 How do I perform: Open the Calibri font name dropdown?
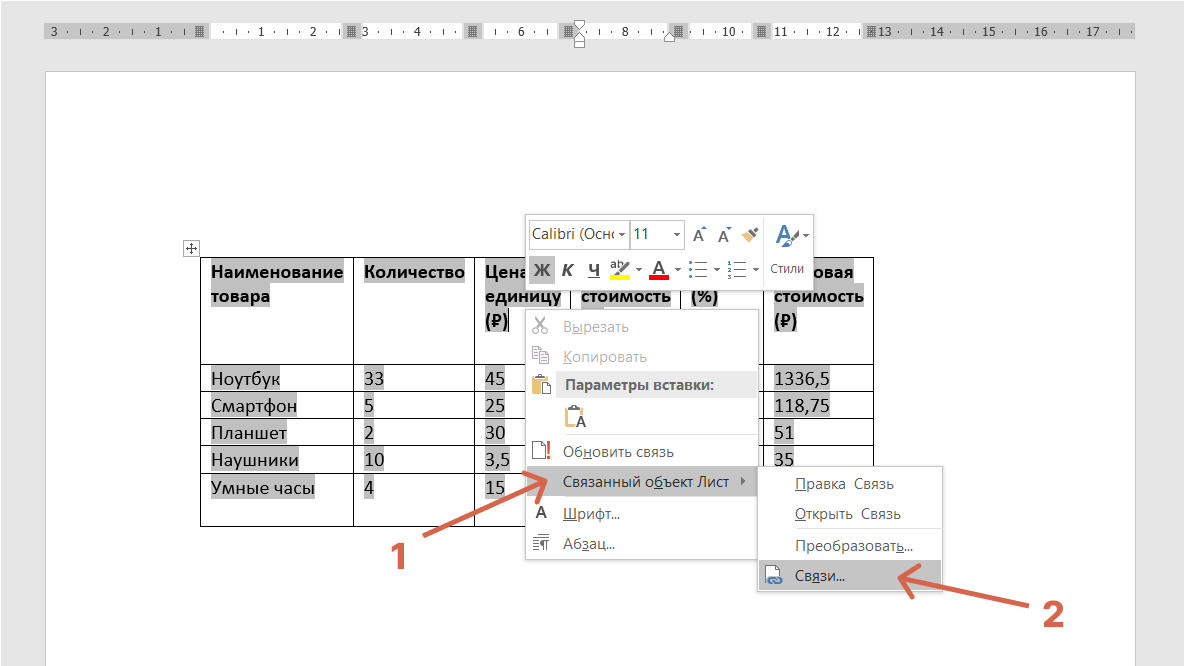click(x=578, y=234)
